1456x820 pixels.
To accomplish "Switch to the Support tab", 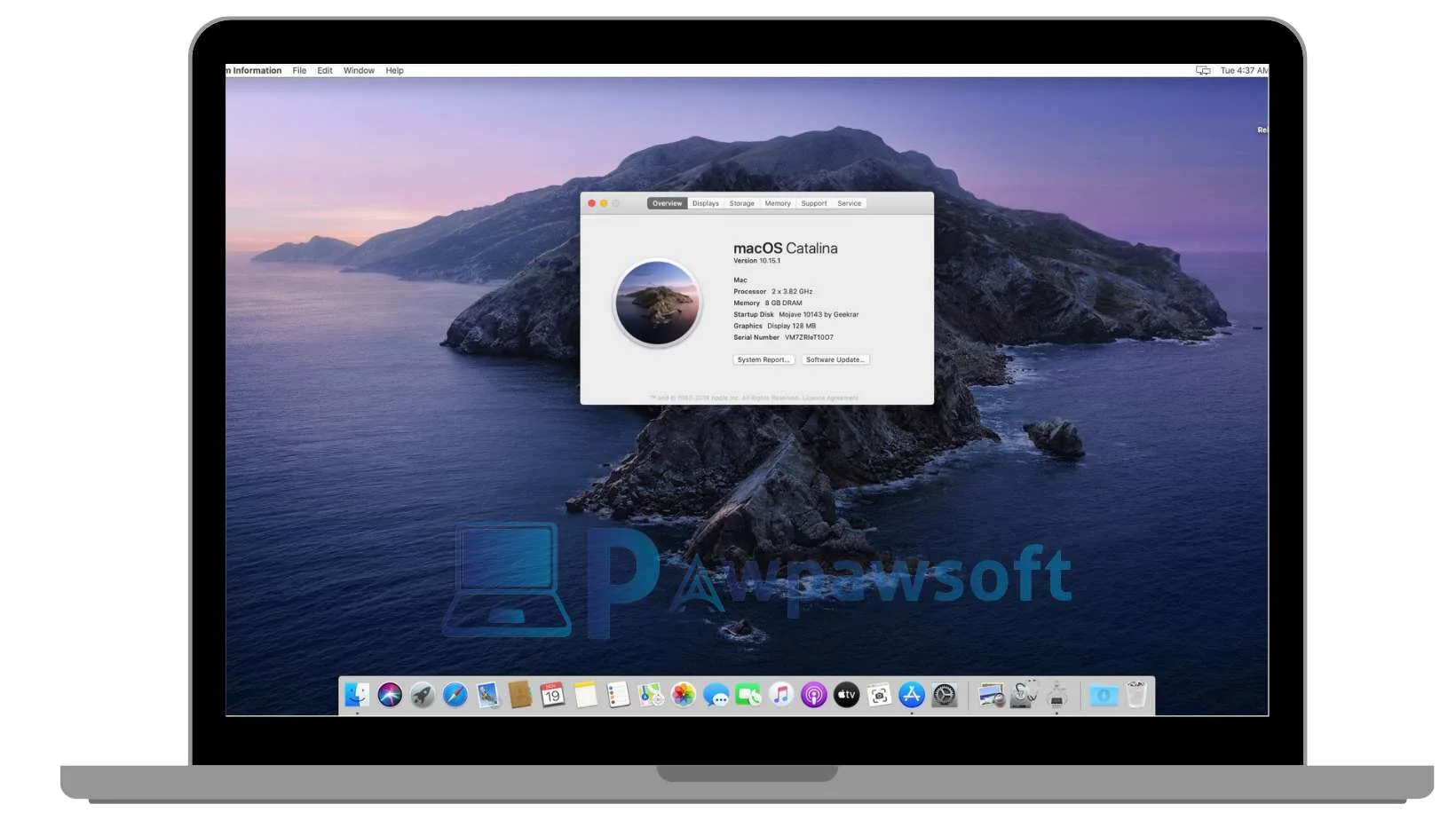I will click(x=814, y=203).
